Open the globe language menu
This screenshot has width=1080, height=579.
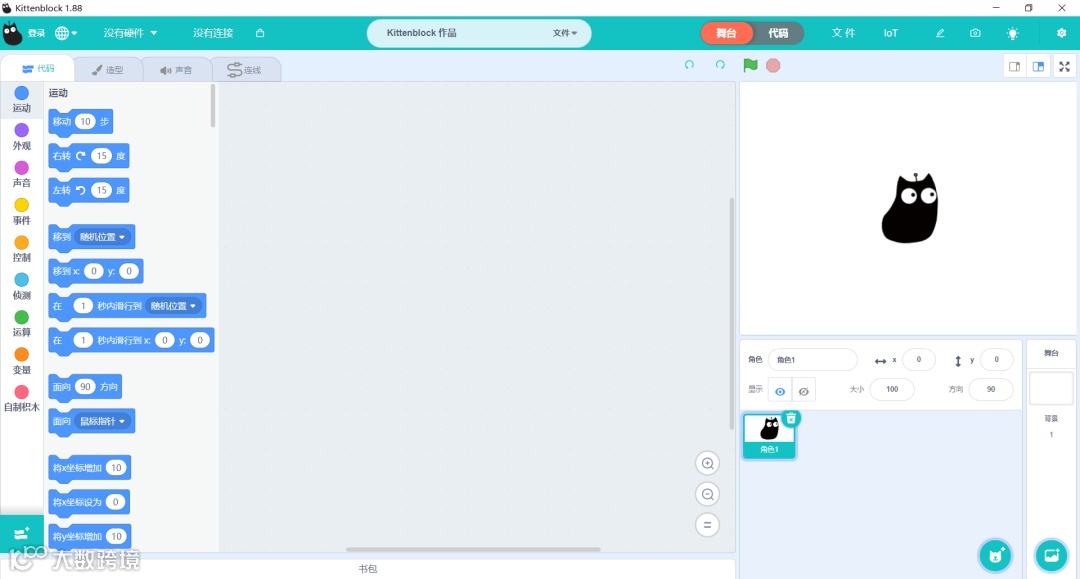point(65,33)
